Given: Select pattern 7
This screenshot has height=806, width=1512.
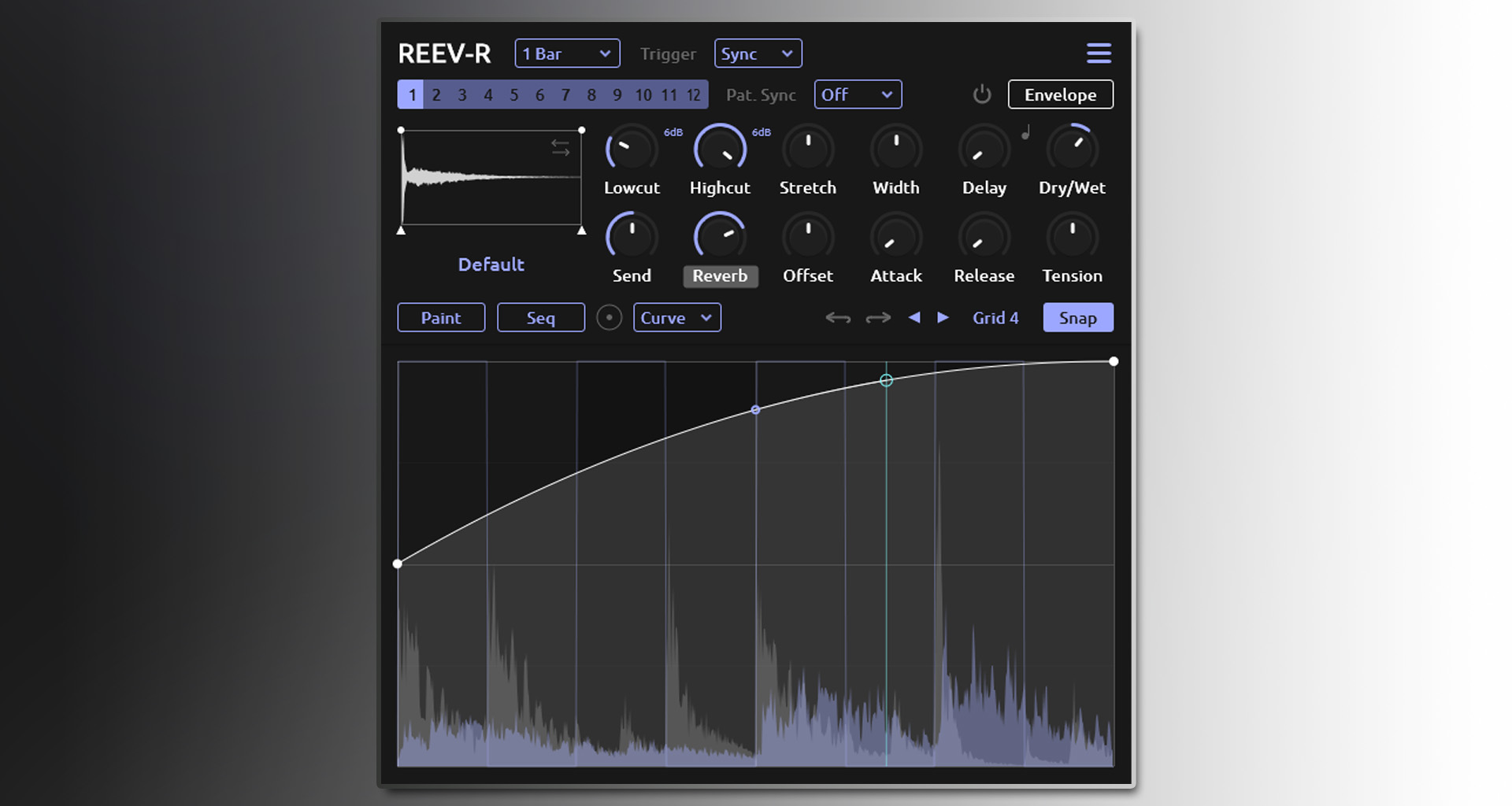Looking at the screenshot, I should [x=565, y=94].
